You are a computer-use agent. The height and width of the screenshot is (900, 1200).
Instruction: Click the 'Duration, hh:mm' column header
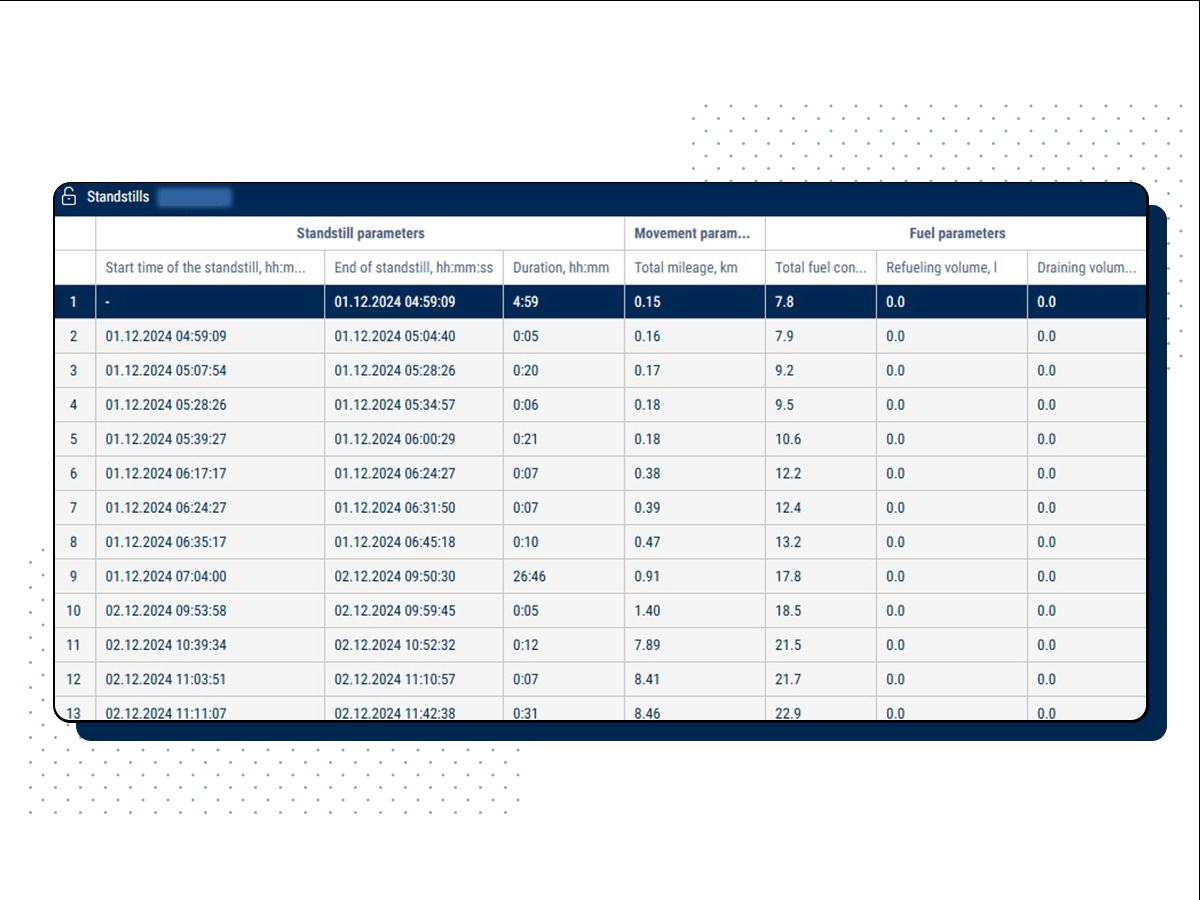pos(556,267)
